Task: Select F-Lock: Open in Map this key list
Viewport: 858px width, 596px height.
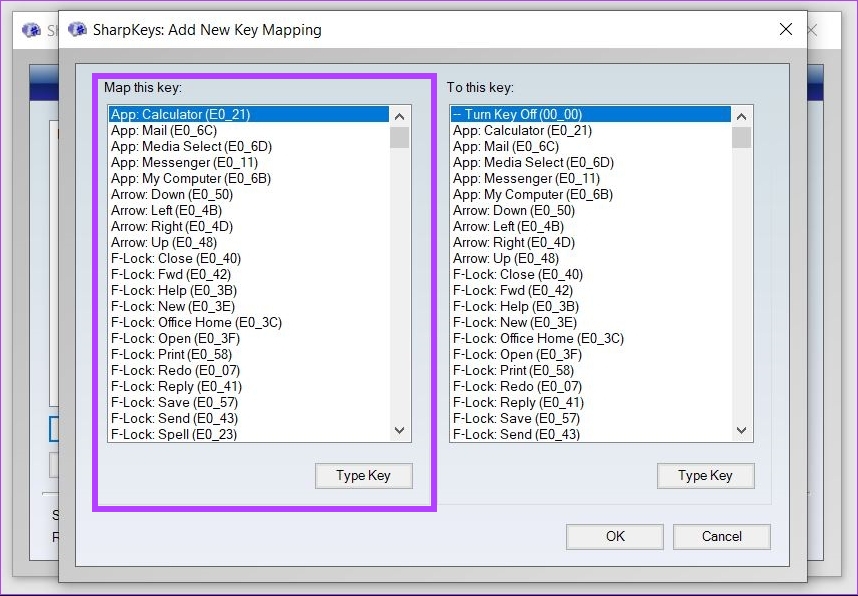Action: 249,338
